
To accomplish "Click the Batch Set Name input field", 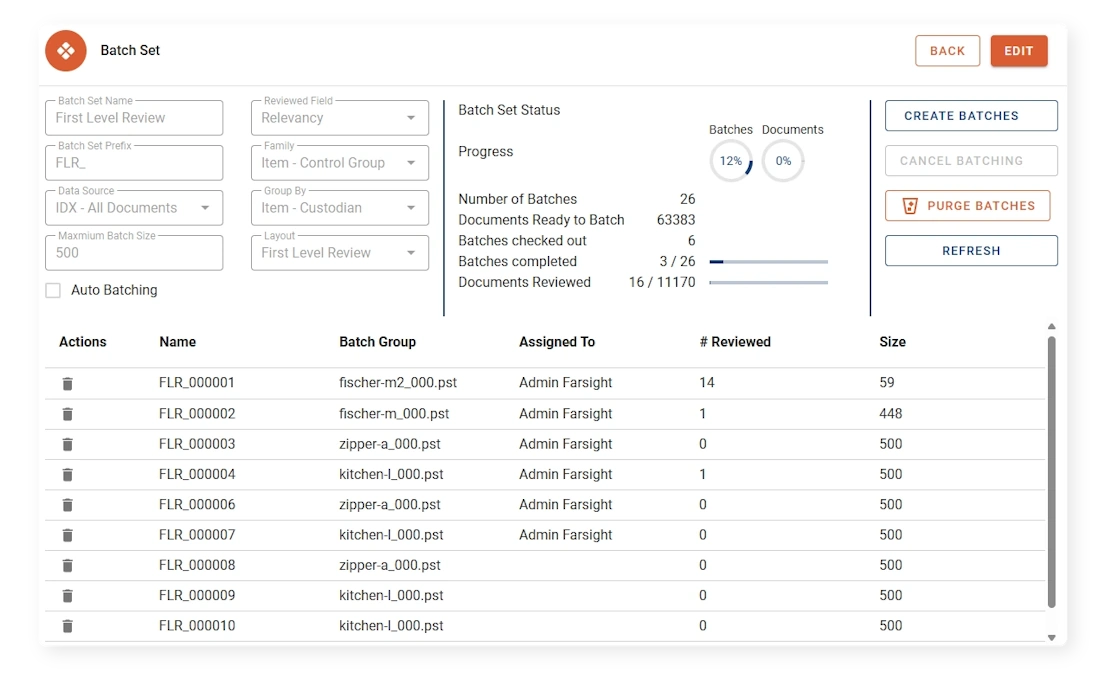I will coord(133,118).
